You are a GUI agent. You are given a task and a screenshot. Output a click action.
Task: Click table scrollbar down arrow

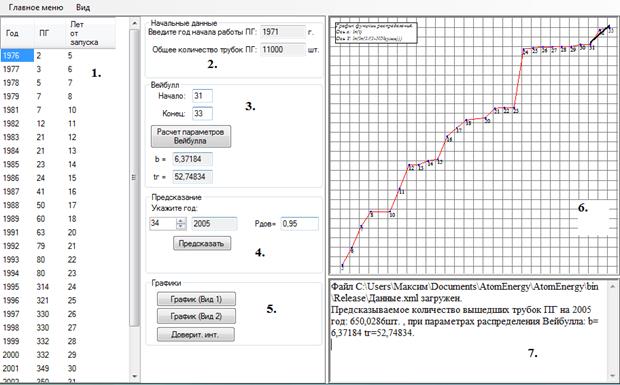135,376
